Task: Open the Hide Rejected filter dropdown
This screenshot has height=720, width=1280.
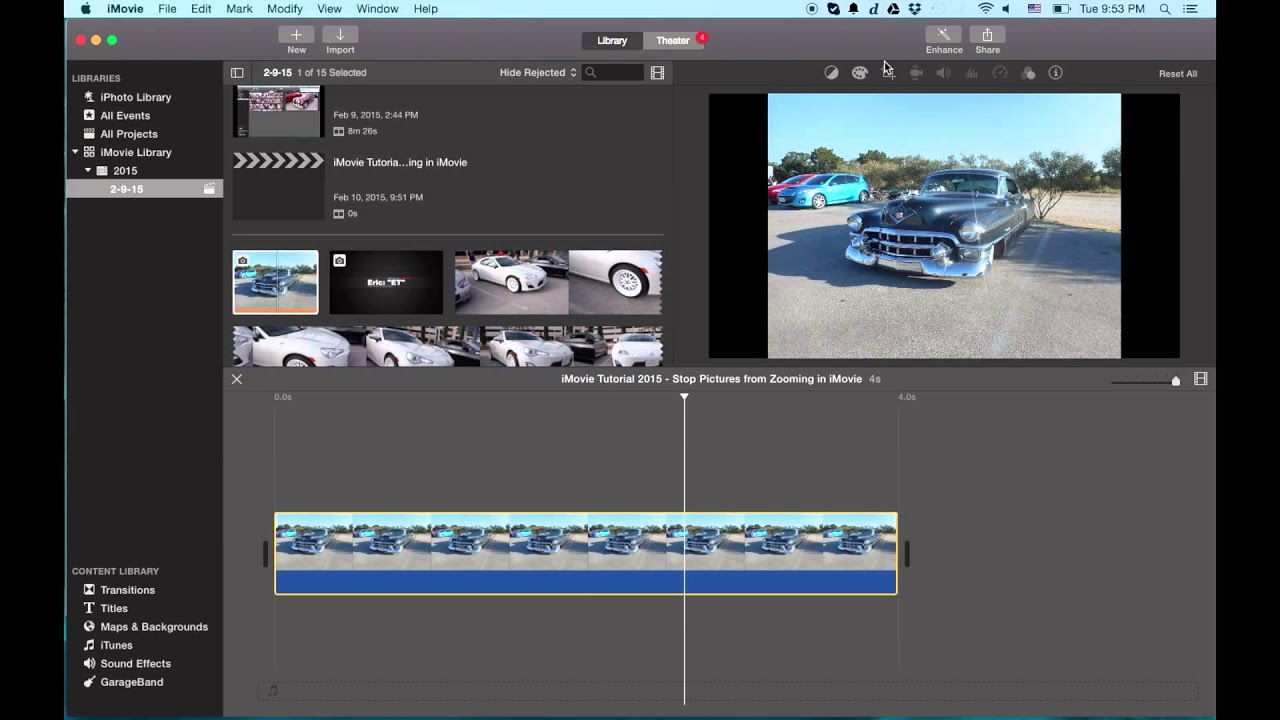Action: (x=538, y=73)
